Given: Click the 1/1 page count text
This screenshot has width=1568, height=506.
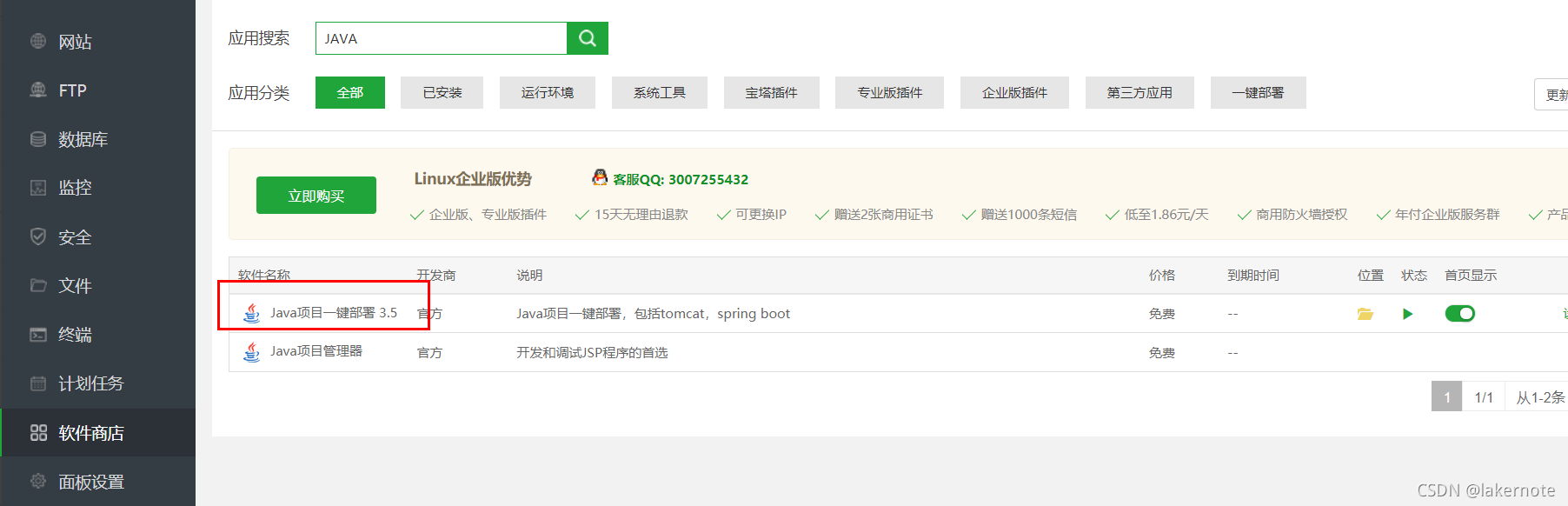Looking at the screenshot, I should click(x=1484, y=397).
